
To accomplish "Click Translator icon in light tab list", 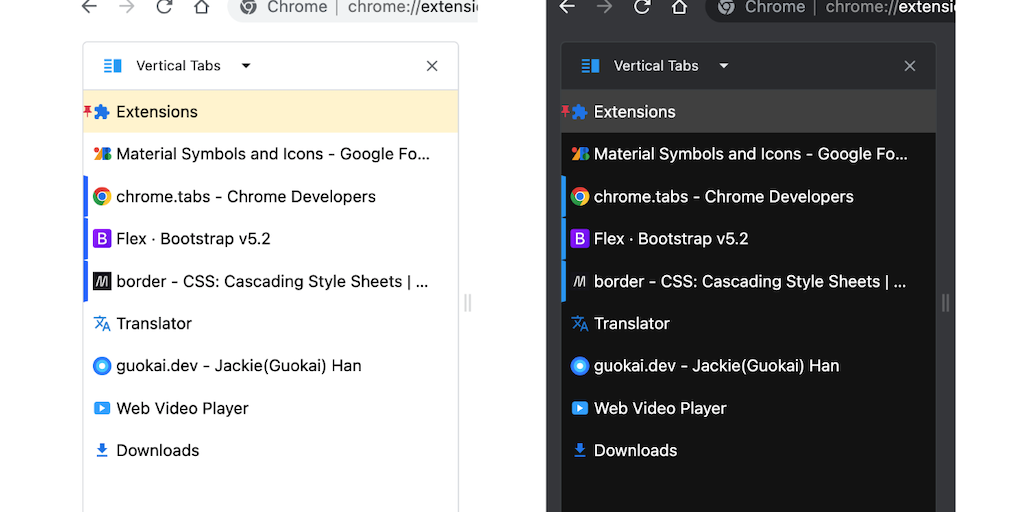I will 101,323.
